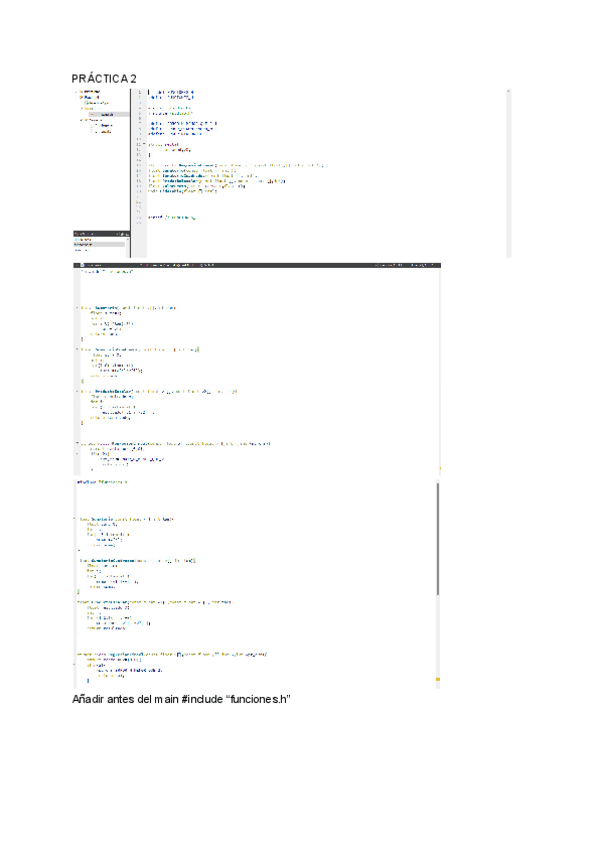Viewport: 600px width, 848px height.
Task: Select the code screenshot with the dark title bar
Action: tap(257, 369)
